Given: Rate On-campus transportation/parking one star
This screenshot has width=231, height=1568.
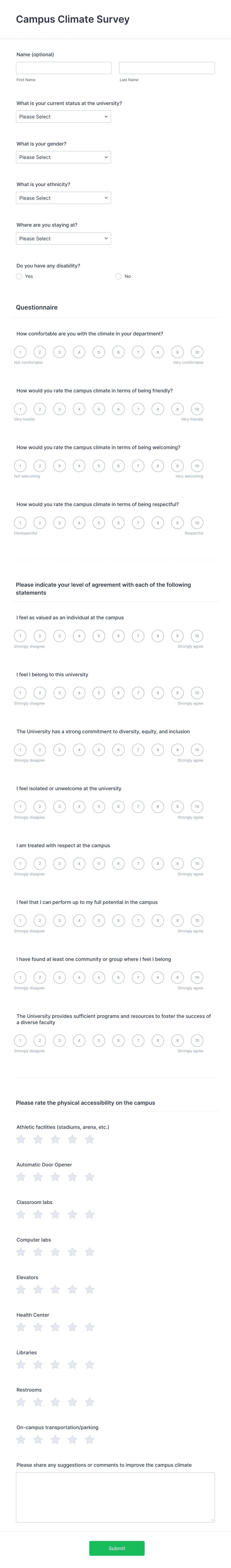Looking at the screenshot, I should tap(20, 1440).
